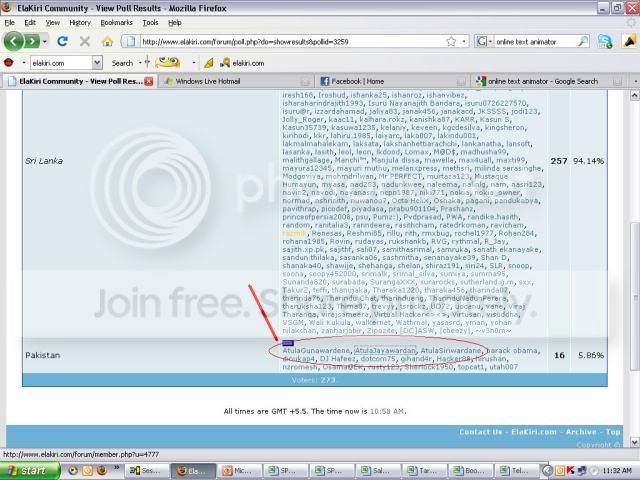
Task: Click the purple icon above AtulaGunawardene
Action: pyautogui.click(x=288, y=343)
